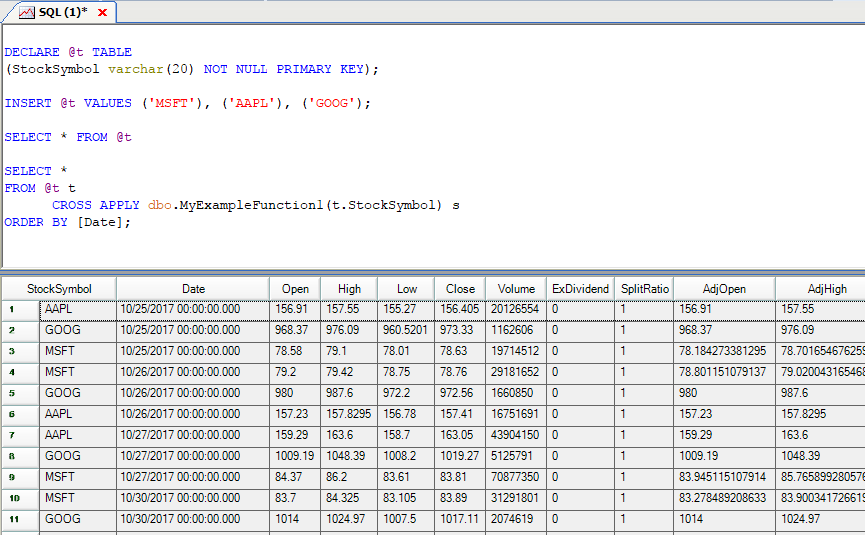The width and height of the screenshot is (865, 535).
Task: Click the AdjOpen value 83.278489208633
Action: (x=724, y=498)
